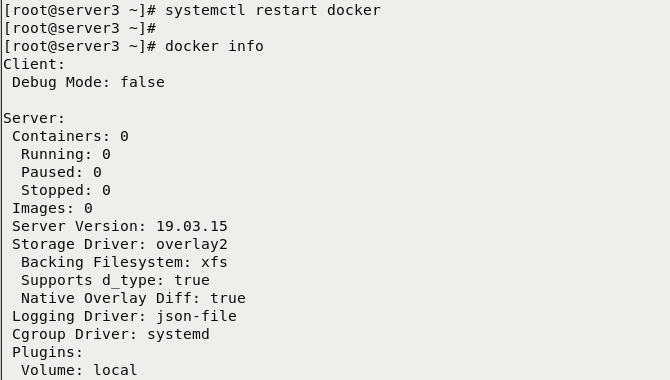The width and height of the screenshot is (670, 380).
Task: Click the 'Native Overlay Diff: true' line
Action: click(133, 298)
